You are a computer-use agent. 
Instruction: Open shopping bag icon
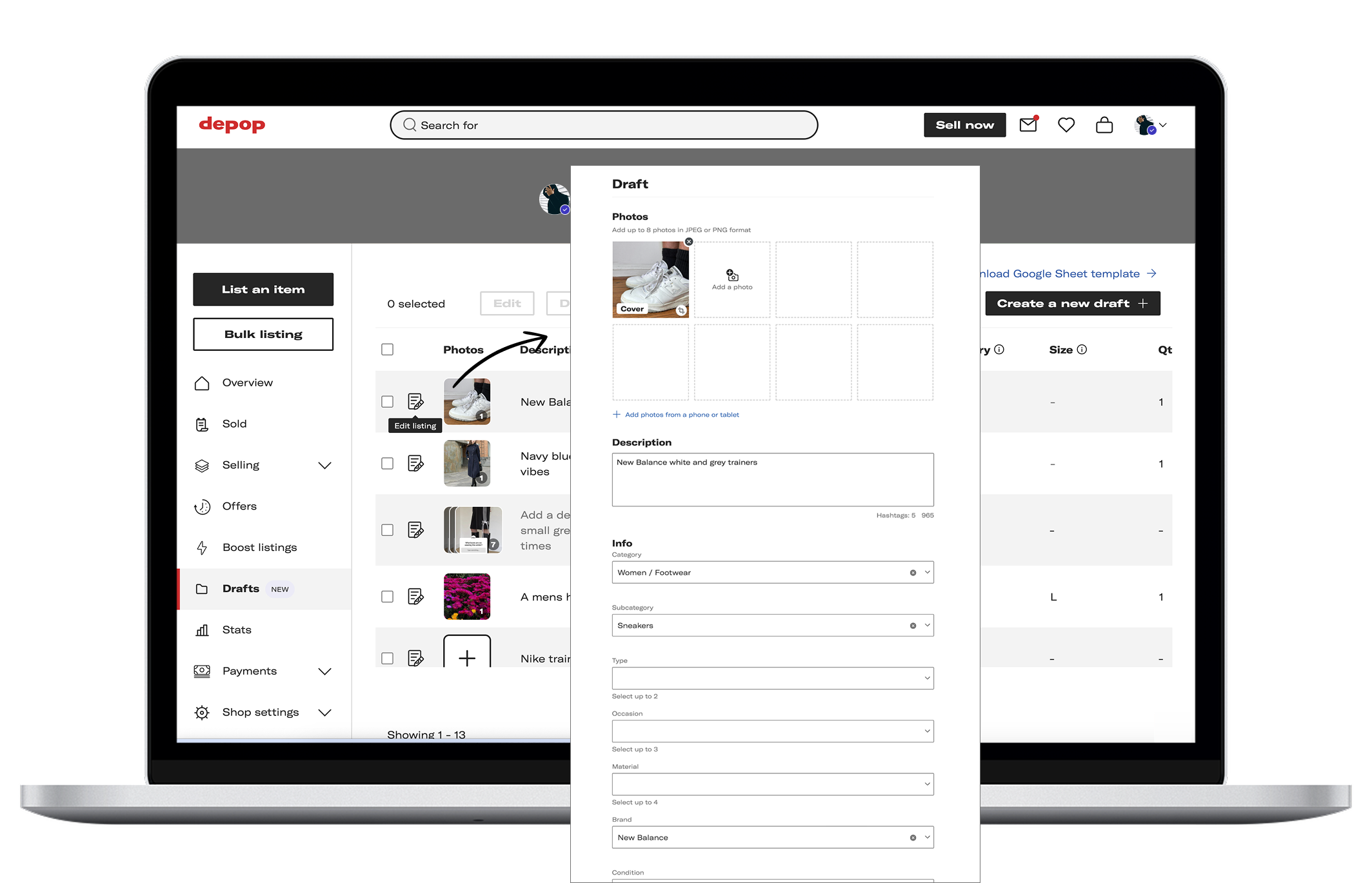pos(1104,124)
